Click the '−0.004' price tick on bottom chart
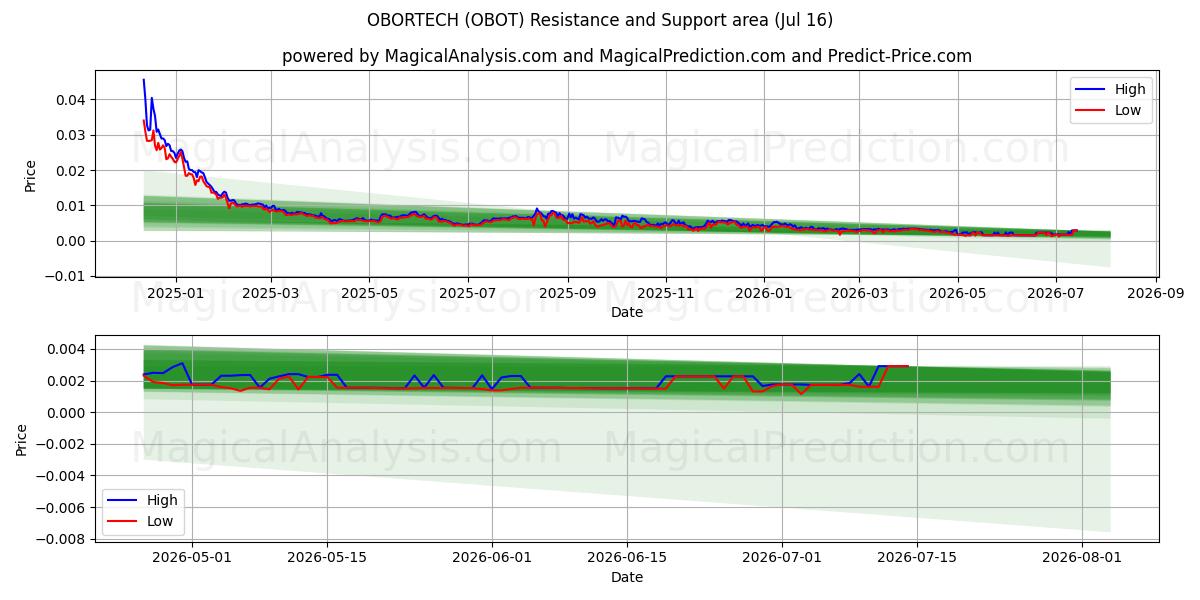The height and width of the screenshot is (600, 1200). tap(63, 476)
